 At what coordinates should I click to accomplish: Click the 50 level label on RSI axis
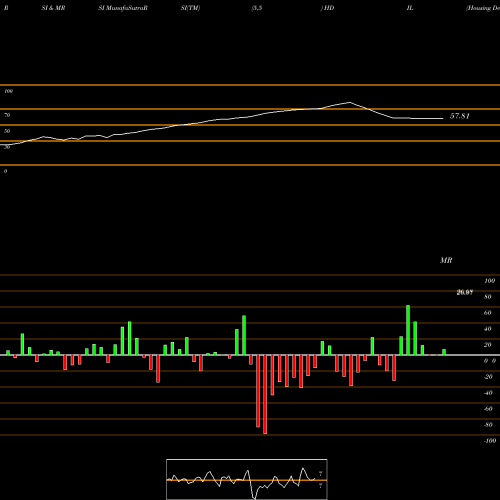pyautogui.click(x=7, y=131)
